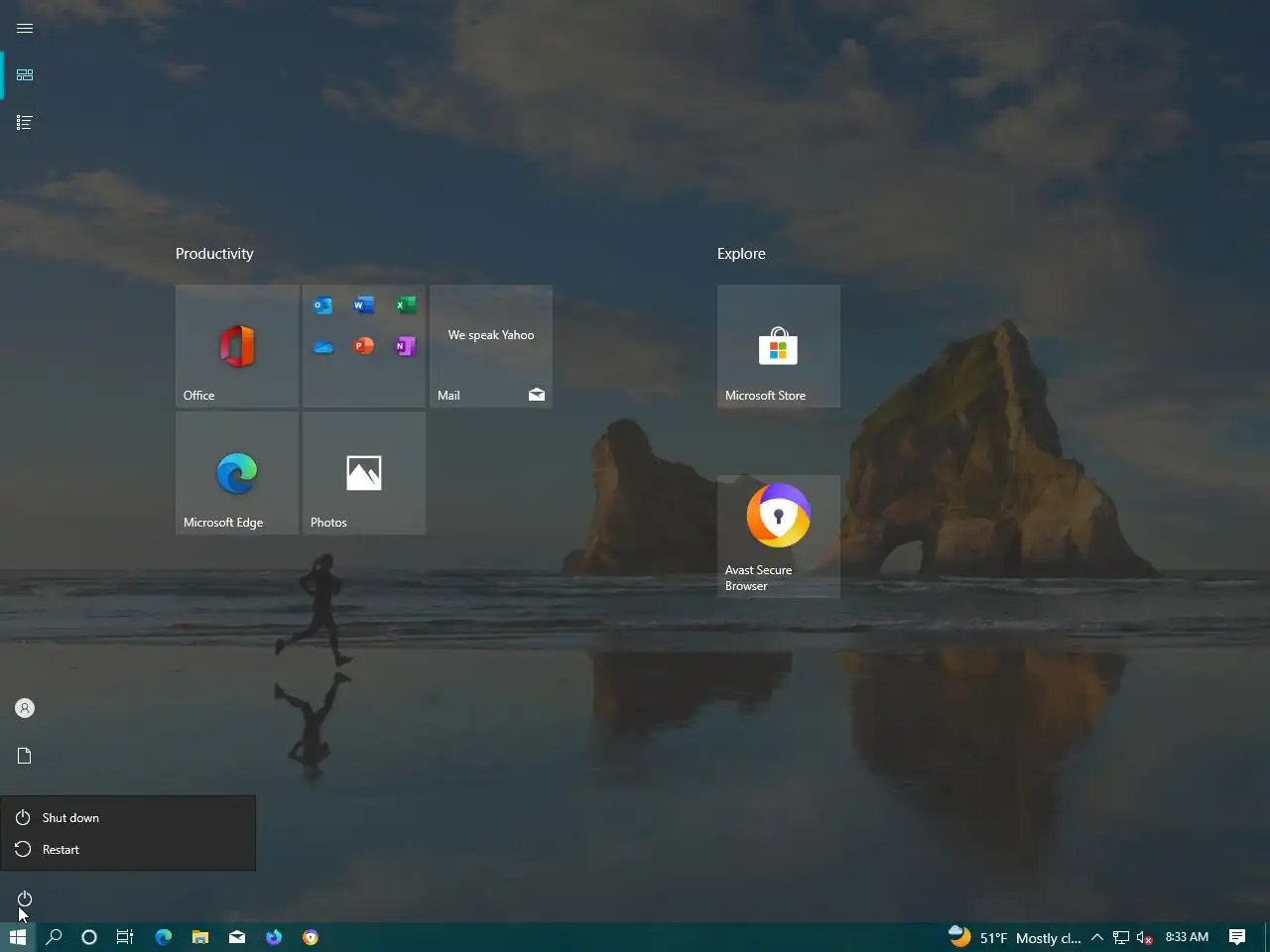Screen dimensions: 1270x952
Task: Launch Outlook from the Office folder tile
Action: click(322, 305)
